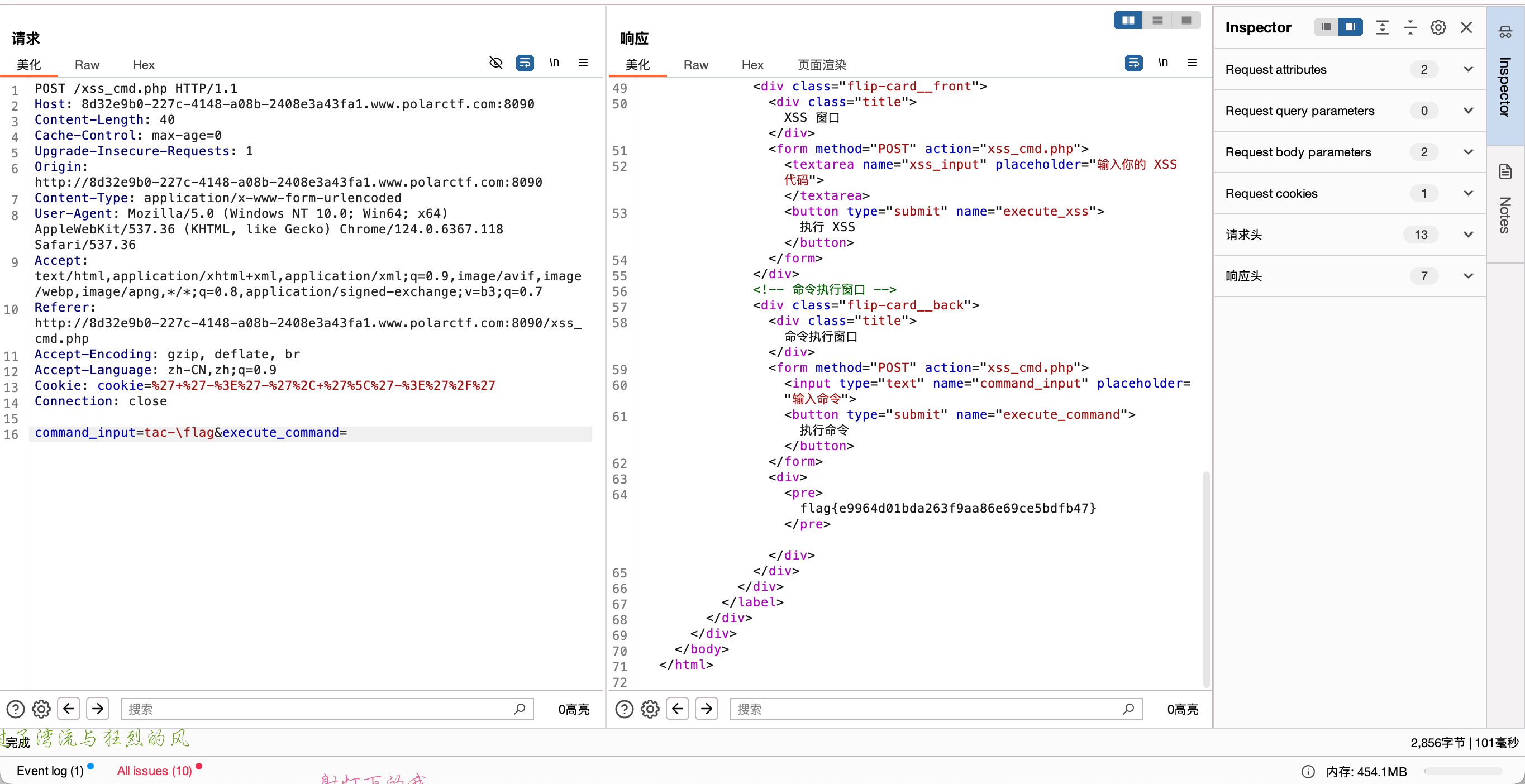Open request search settings gear
The image size is (1525, 784).
click(41, 709)
